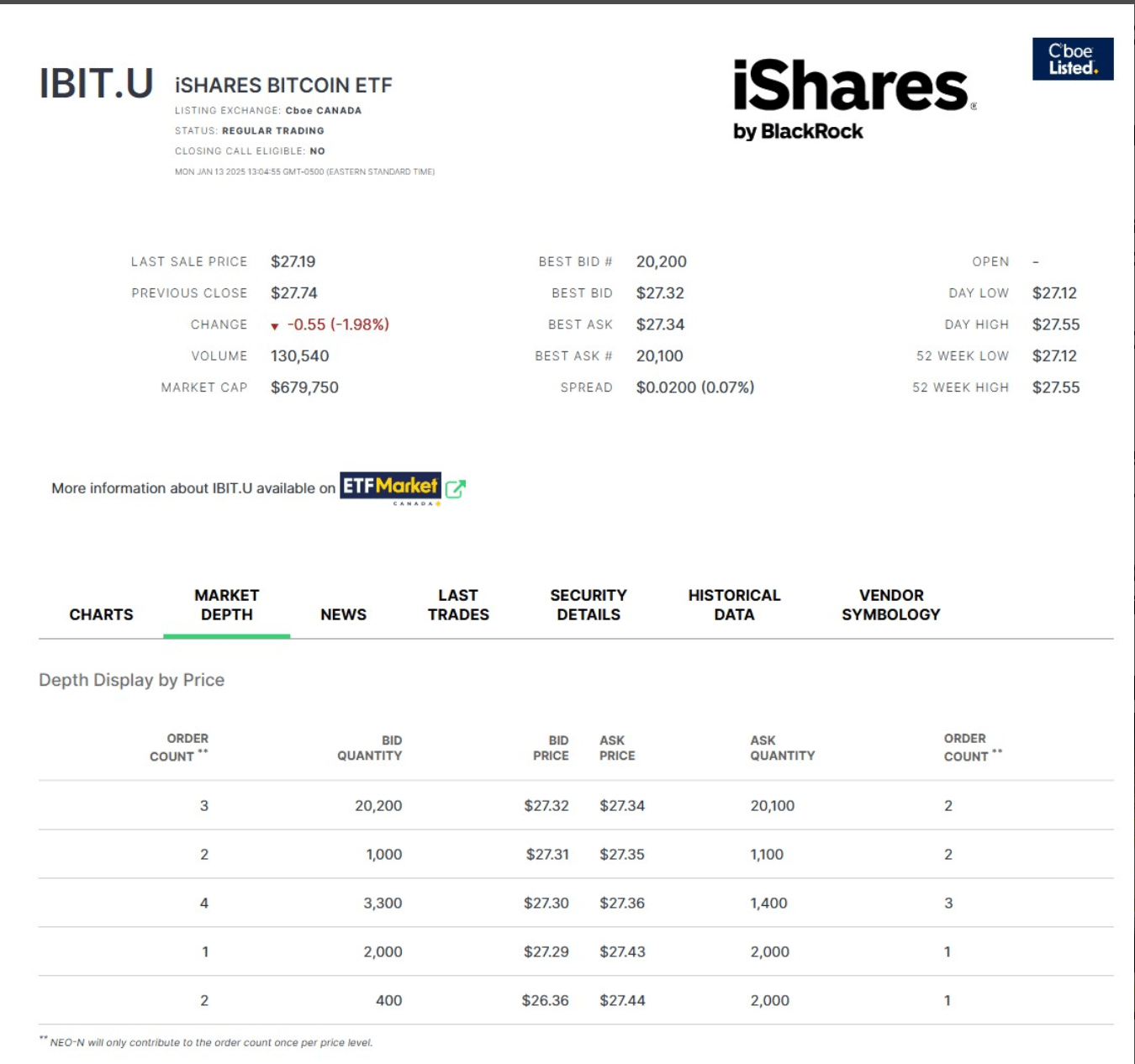Screen dimensions: 1135x1064
Task: Click the Best Ask # value 20,100 in the summary
Action: pyautogui.click(x=660, y=356)
